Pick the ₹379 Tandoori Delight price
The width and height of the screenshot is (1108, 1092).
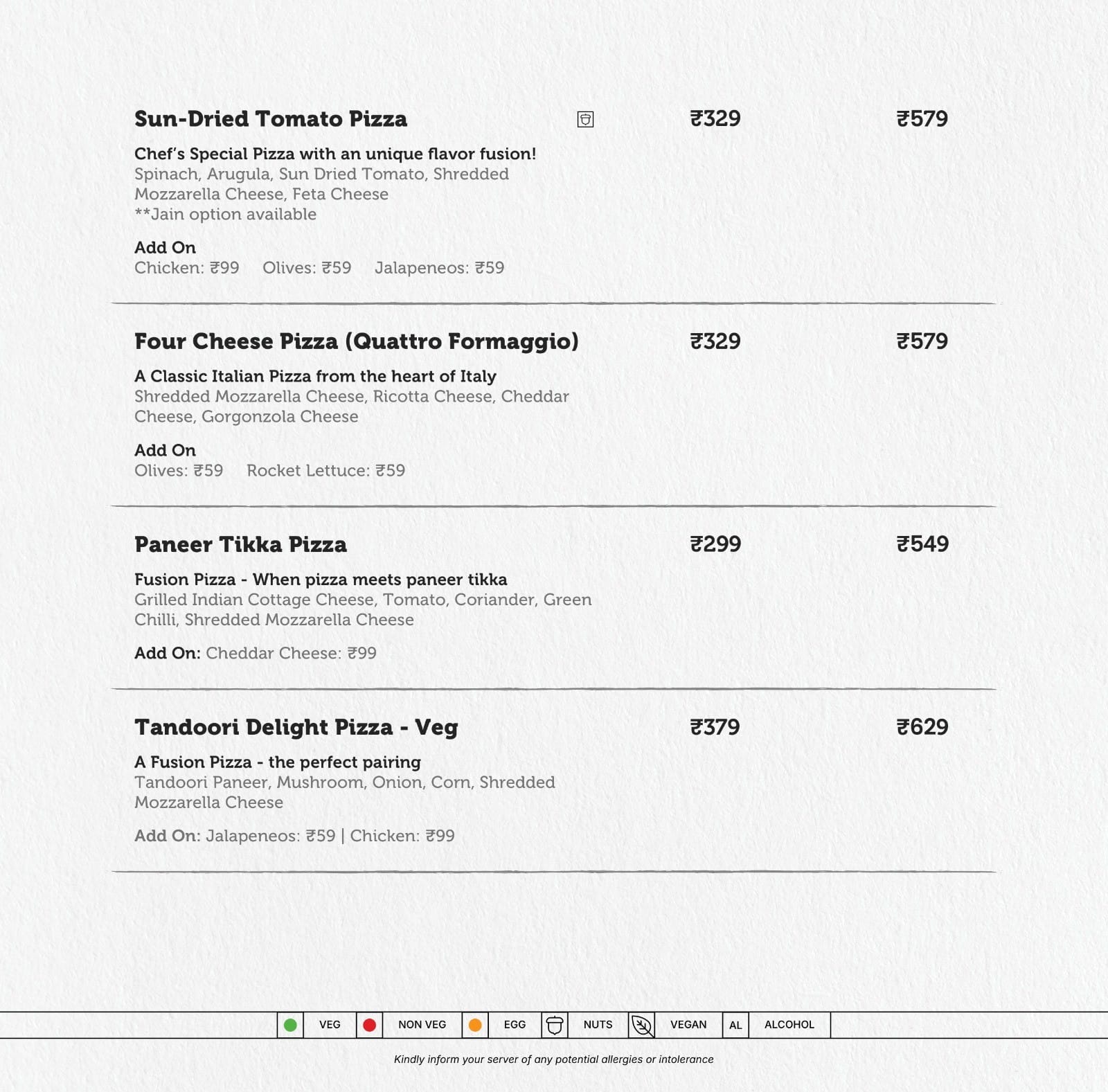(x=715, y=727)
